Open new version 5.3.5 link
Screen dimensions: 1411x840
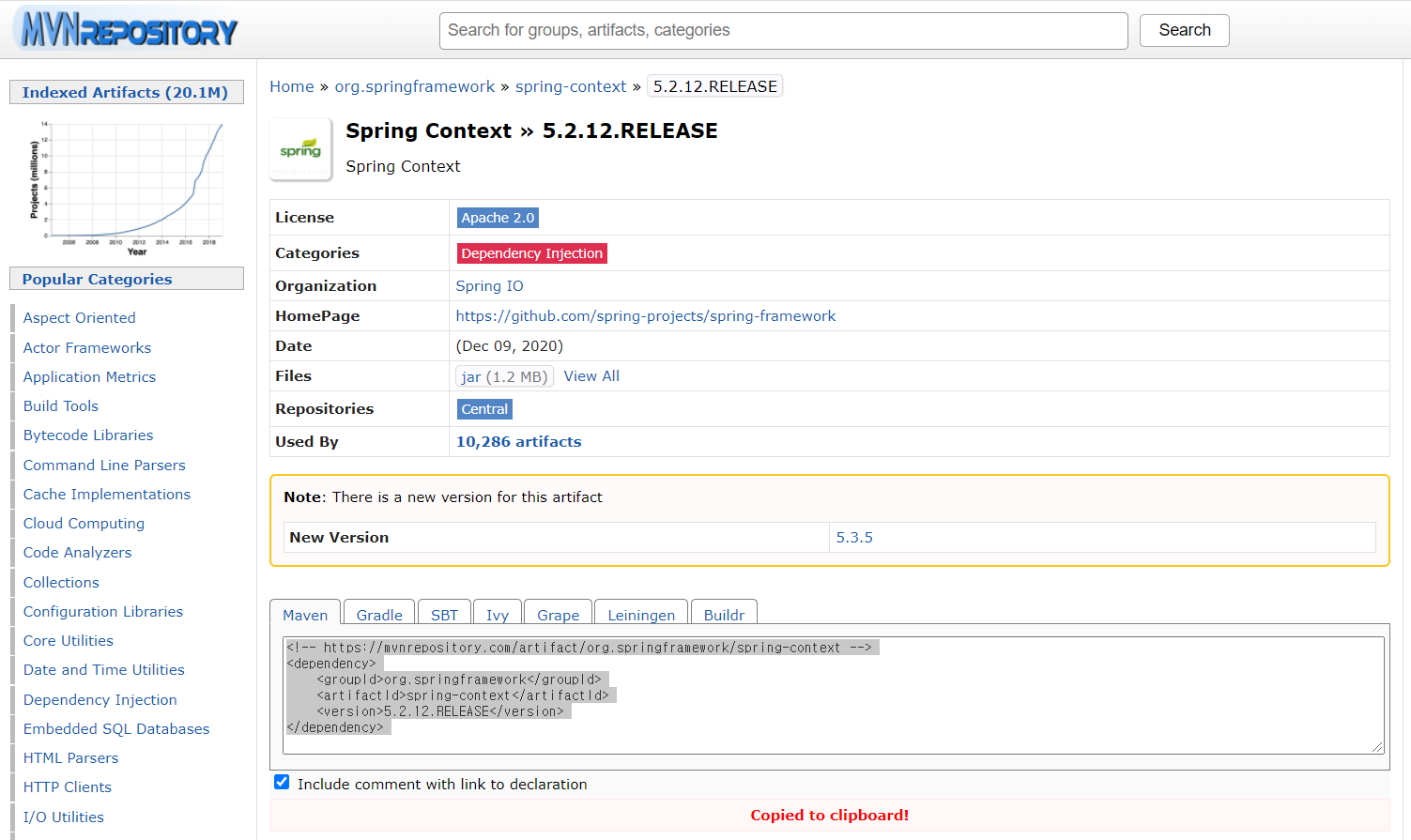point(854,538)
